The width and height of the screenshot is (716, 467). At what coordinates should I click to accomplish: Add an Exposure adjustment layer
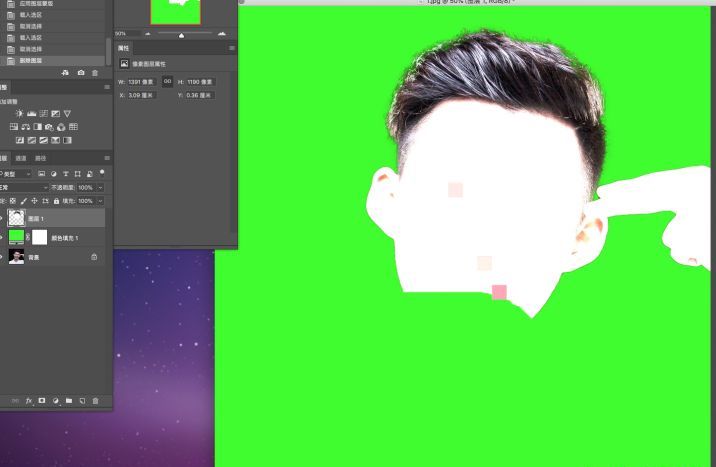tap(55, 113)
